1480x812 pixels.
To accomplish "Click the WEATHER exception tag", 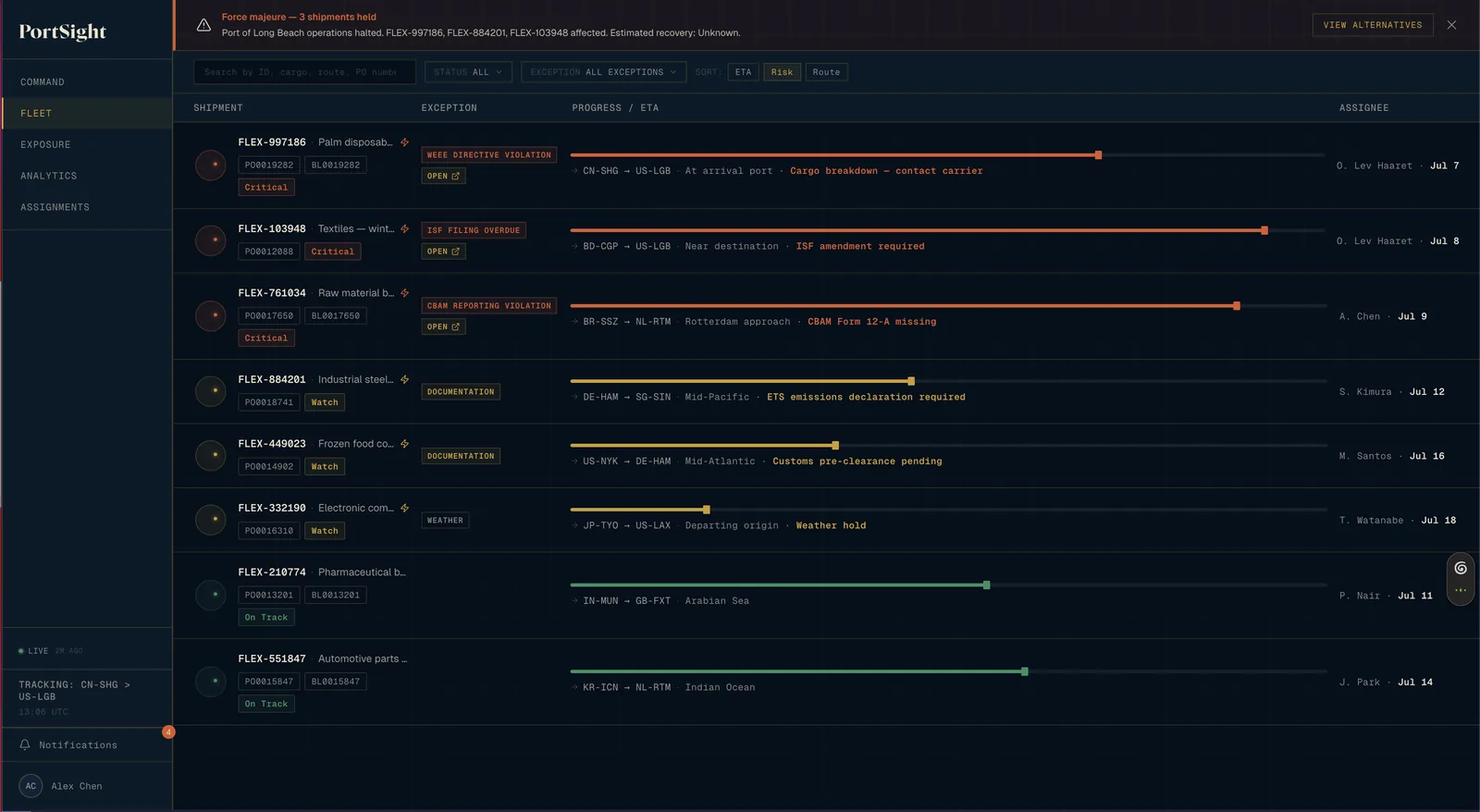I will click(x=445, y=520).
